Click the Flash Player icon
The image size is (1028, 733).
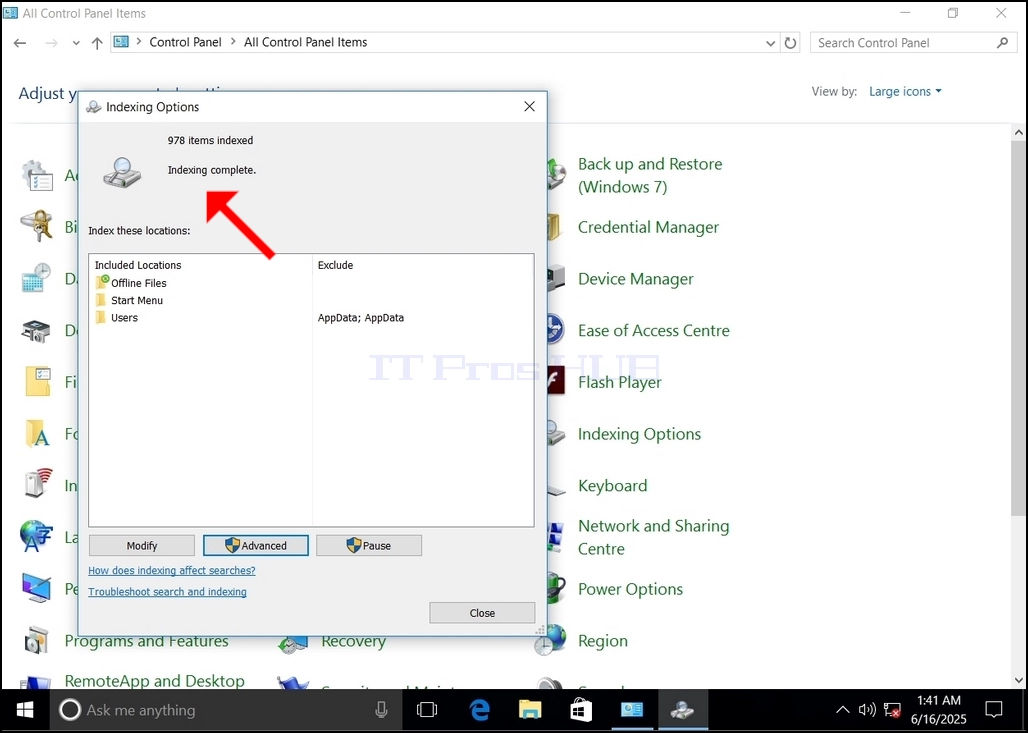[x=556, y=380]
